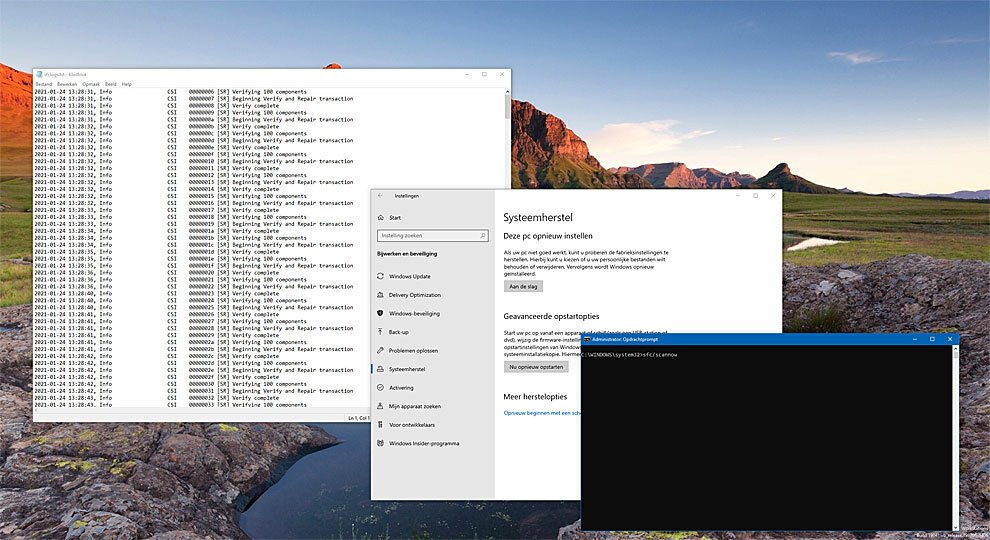The width and height of the screenshot is (990, 540).
Task: Click the Instelling zoeken search field
Action: click(x=432, y=236)
